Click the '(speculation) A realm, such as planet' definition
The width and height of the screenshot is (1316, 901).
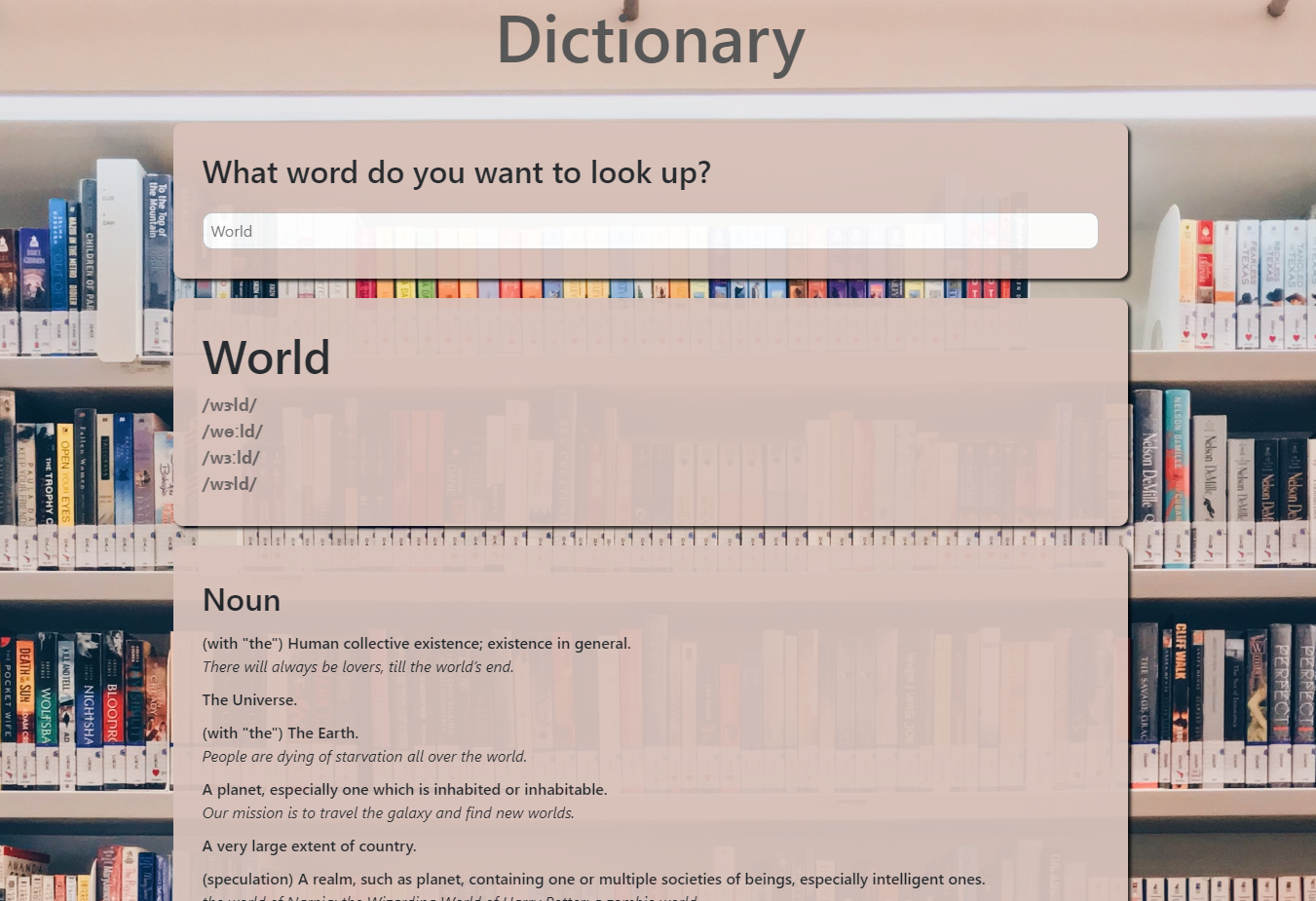pos(594,879)
